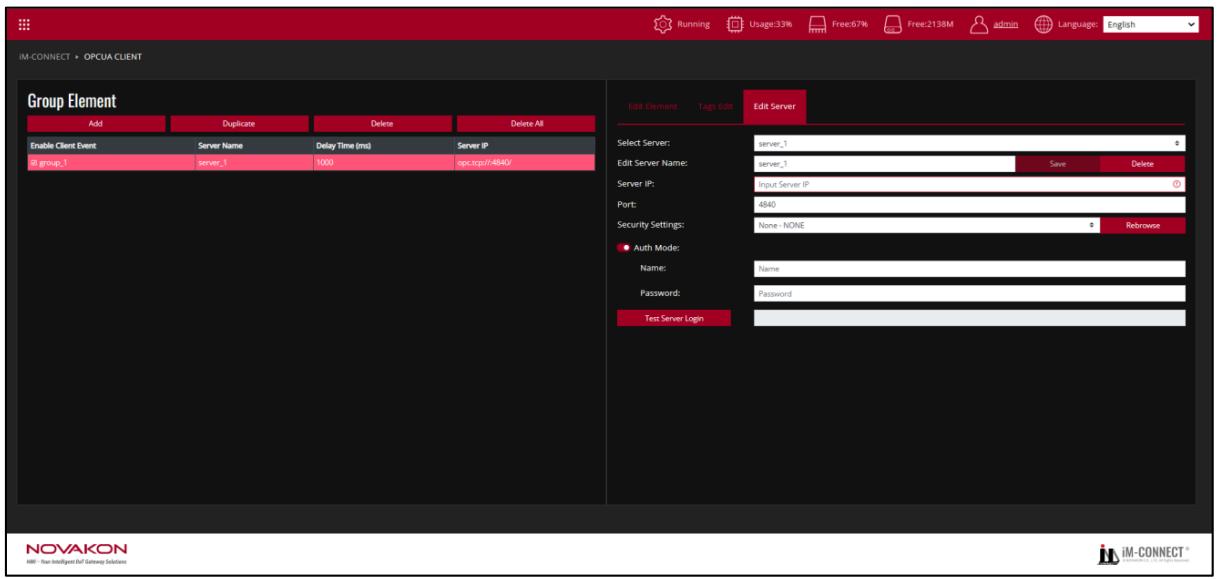Click the globe Language icon
Image resolution: width=1217 pixels, height=579 pixels.
click(1040, 23)
